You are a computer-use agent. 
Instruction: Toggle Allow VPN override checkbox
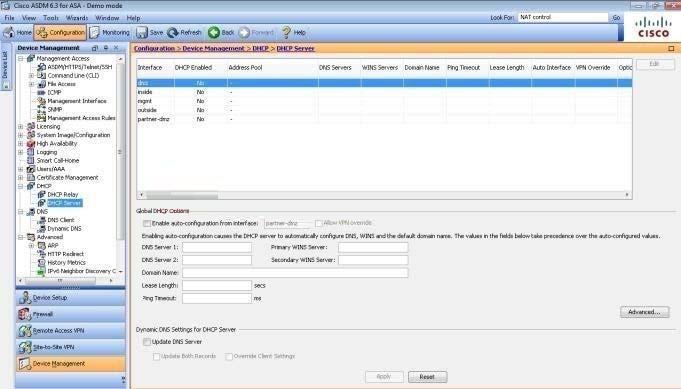pyautogui.click(x=318, y=223)
